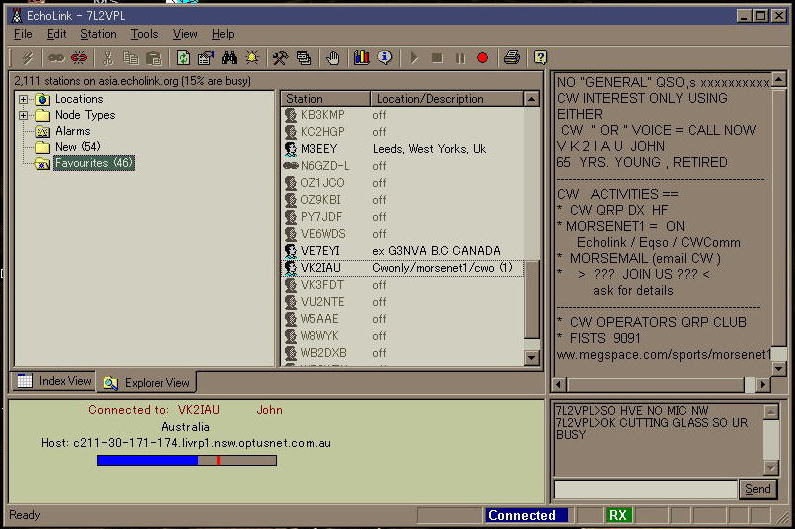Select the Alarms folder in tree
Image resolution: width=795 pixels, height=529 pixels.
point(73,131)
